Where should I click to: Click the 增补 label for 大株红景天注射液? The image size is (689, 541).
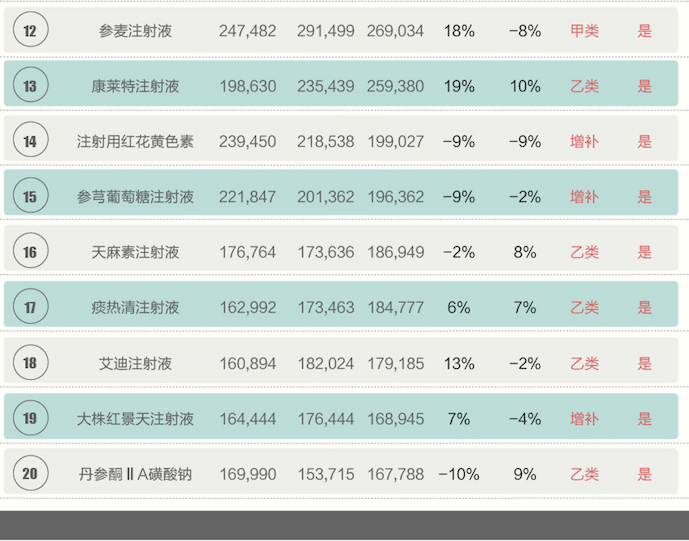(x=584, y=418)
